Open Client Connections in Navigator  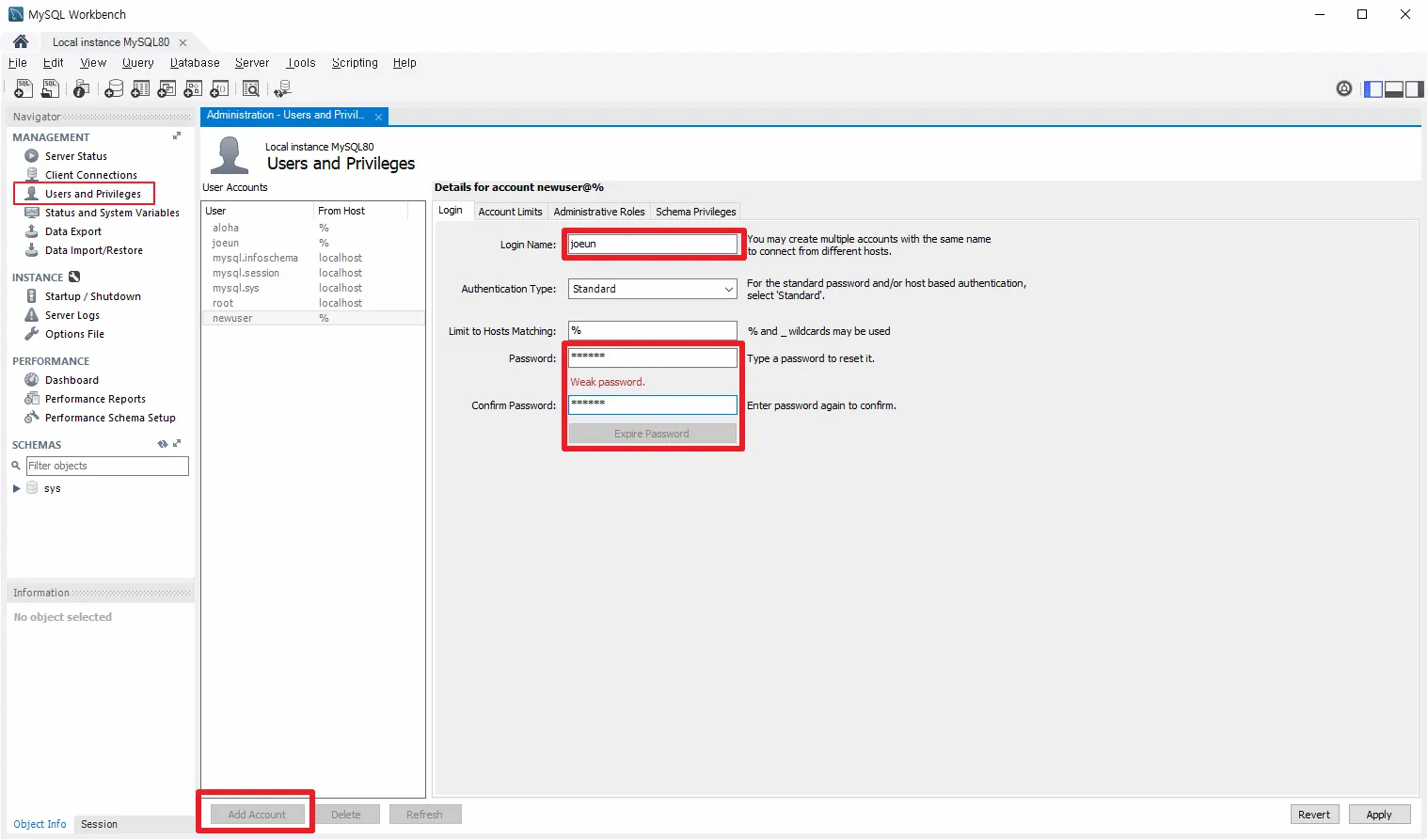(x=90, y=175)
